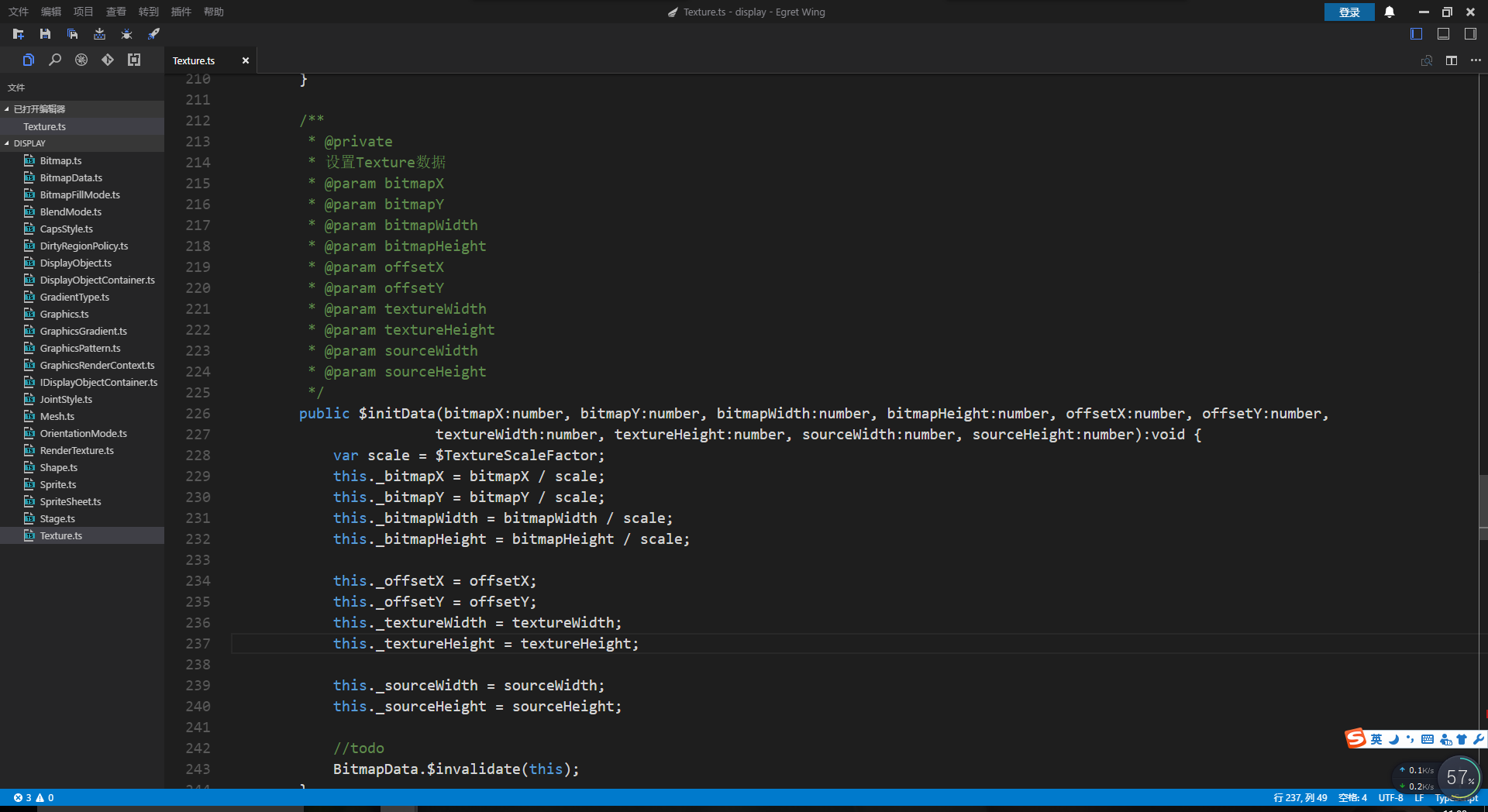Open the 编辑 menu

(x=51, y=12)
